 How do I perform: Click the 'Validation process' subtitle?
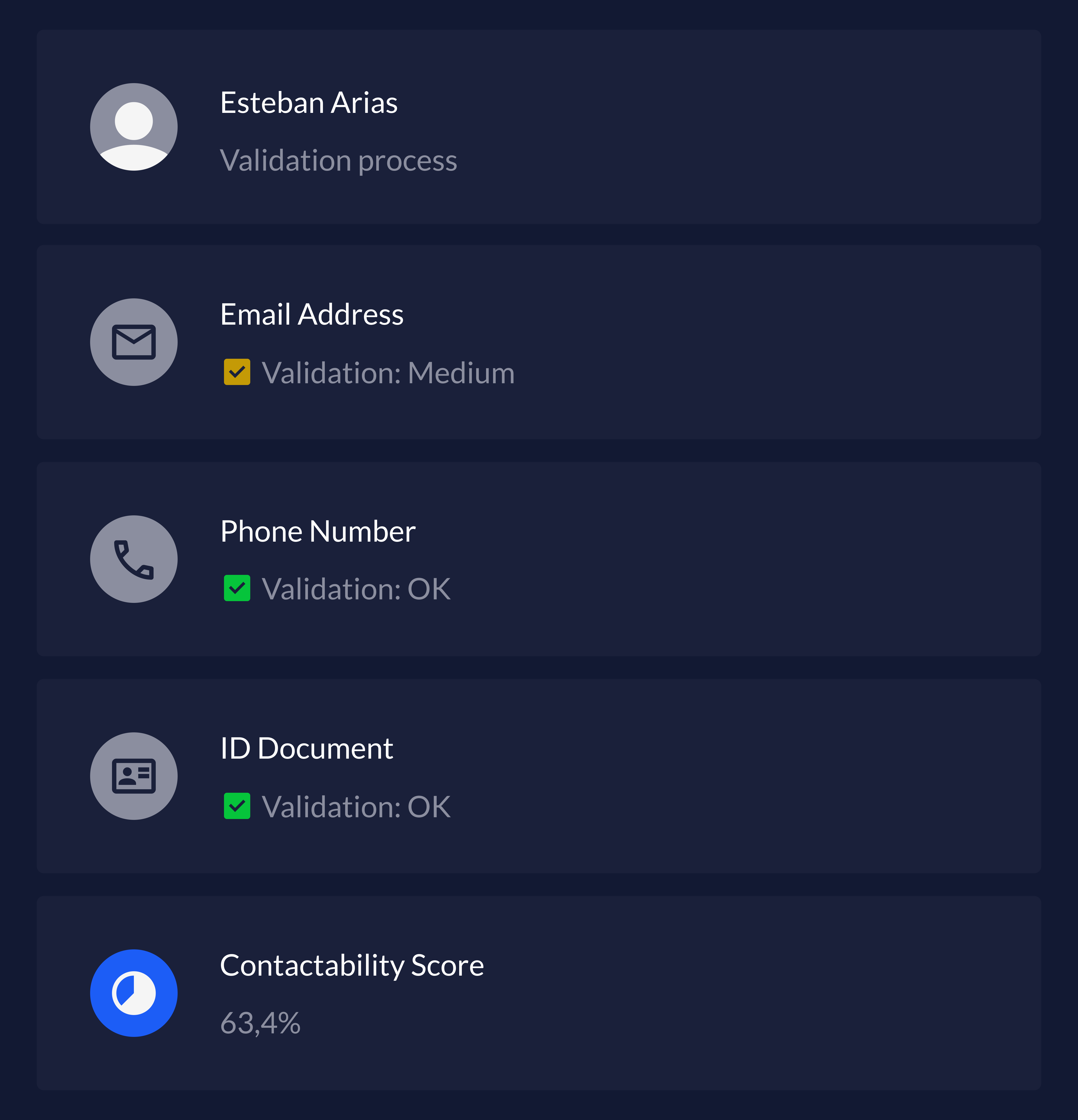pos(338,161)
